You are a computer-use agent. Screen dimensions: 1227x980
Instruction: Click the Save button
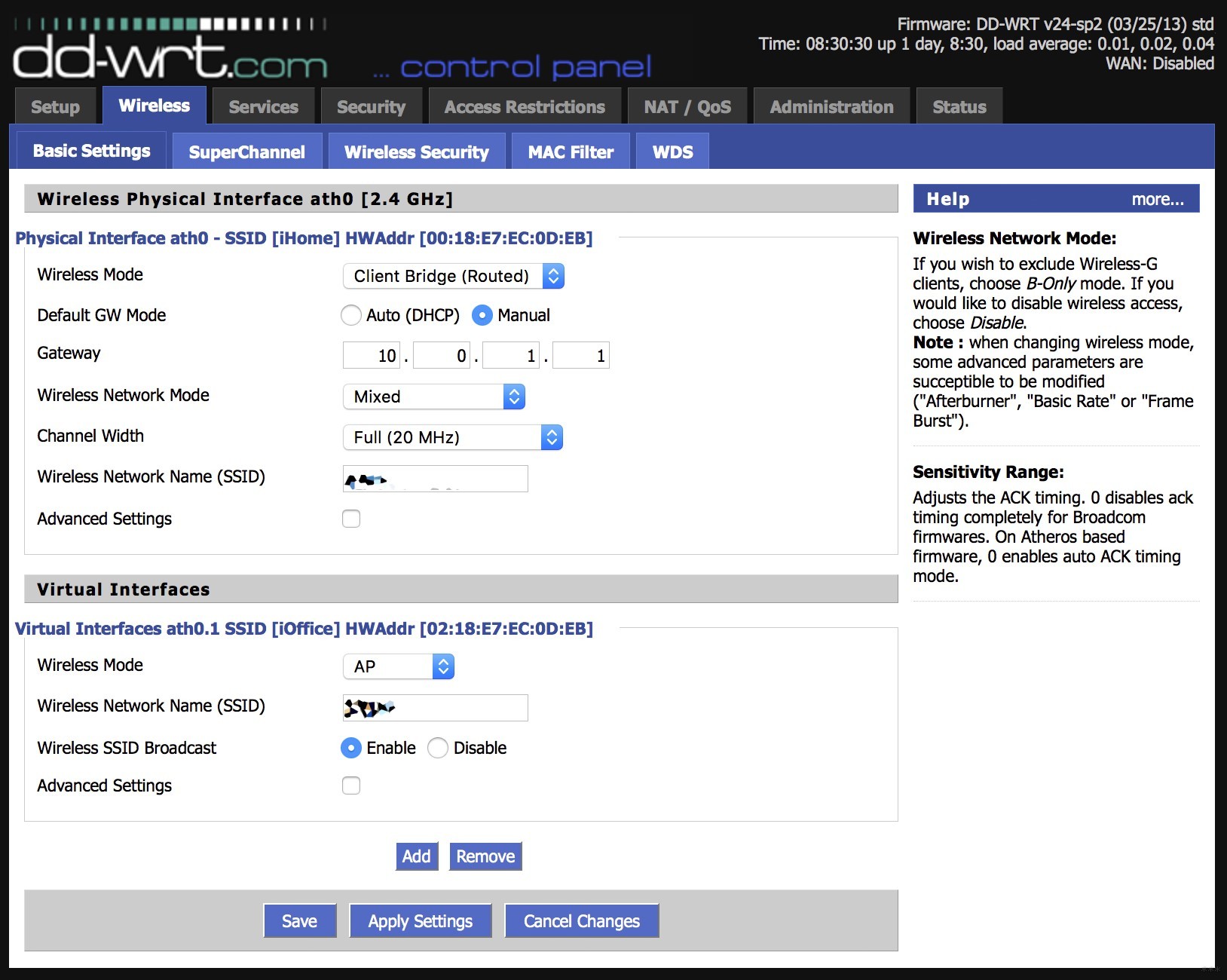point(299,920)
